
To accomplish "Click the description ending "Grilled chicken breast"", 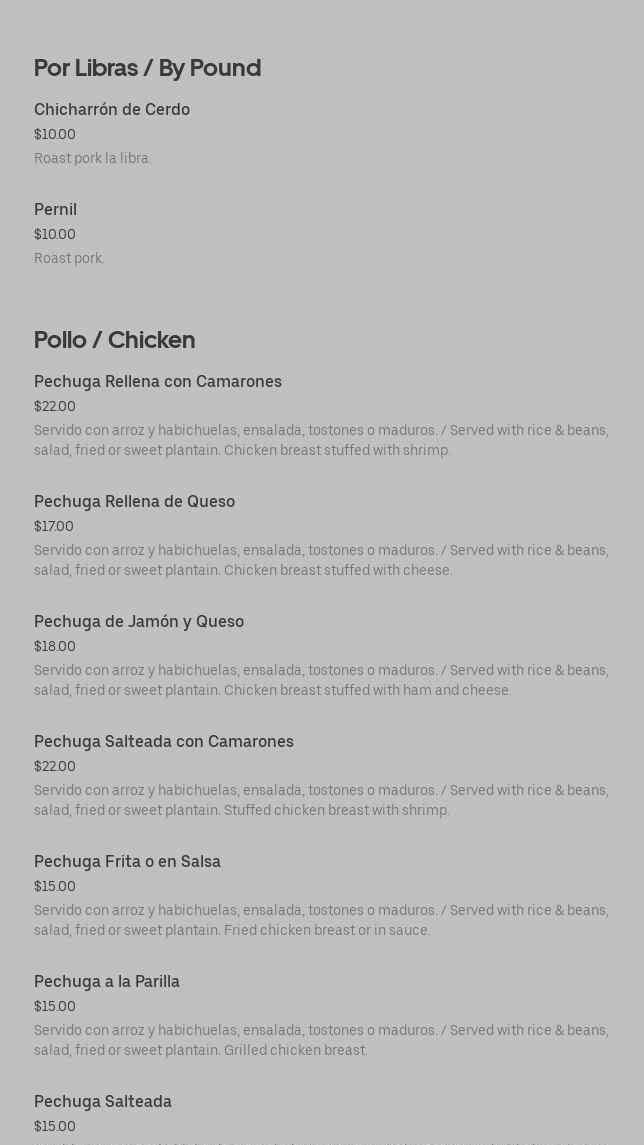I will (x=321, y=1041).
